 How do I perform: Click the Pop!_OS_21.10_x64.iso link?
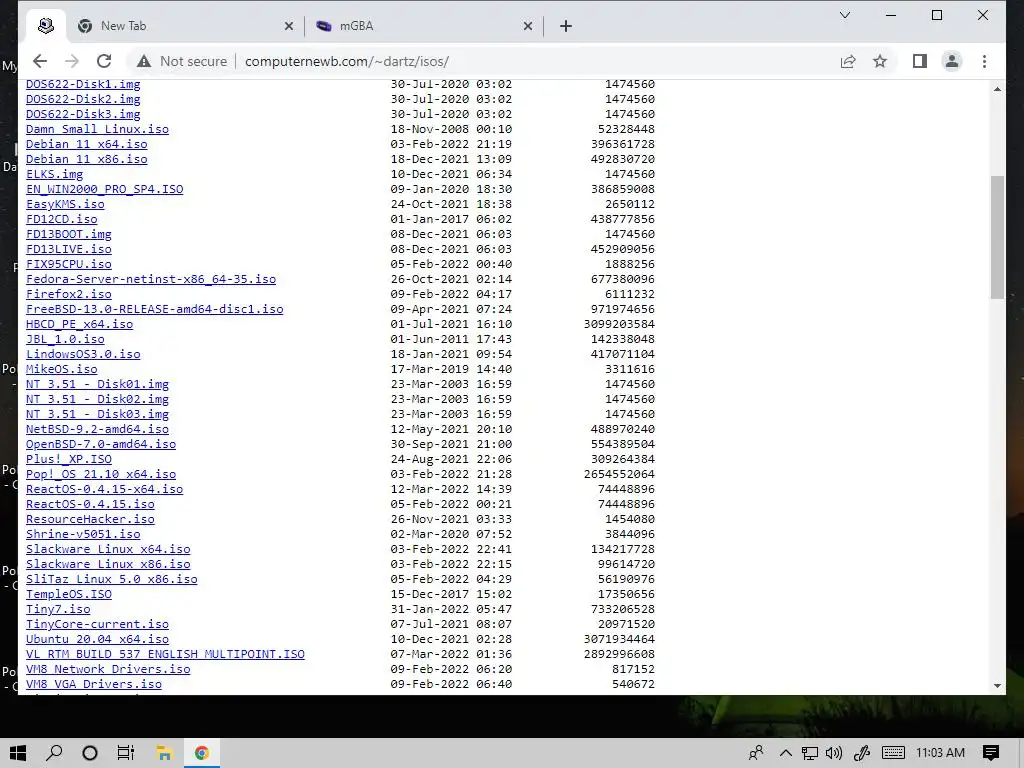[x=101, y=474]
